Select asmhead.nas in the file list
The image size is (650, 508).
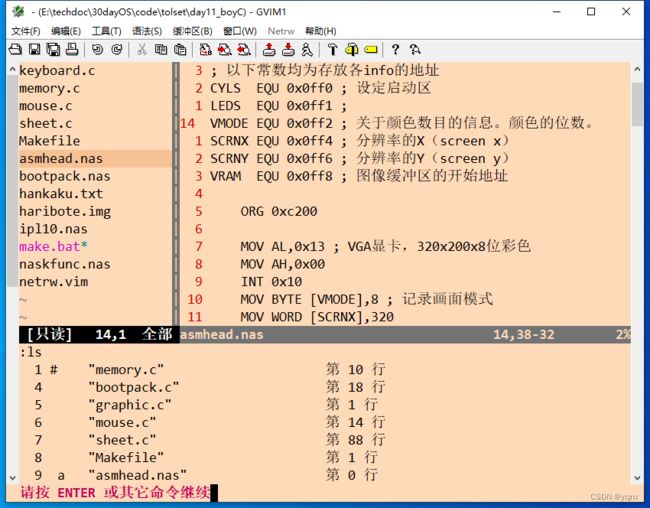(x=95, y=158)
